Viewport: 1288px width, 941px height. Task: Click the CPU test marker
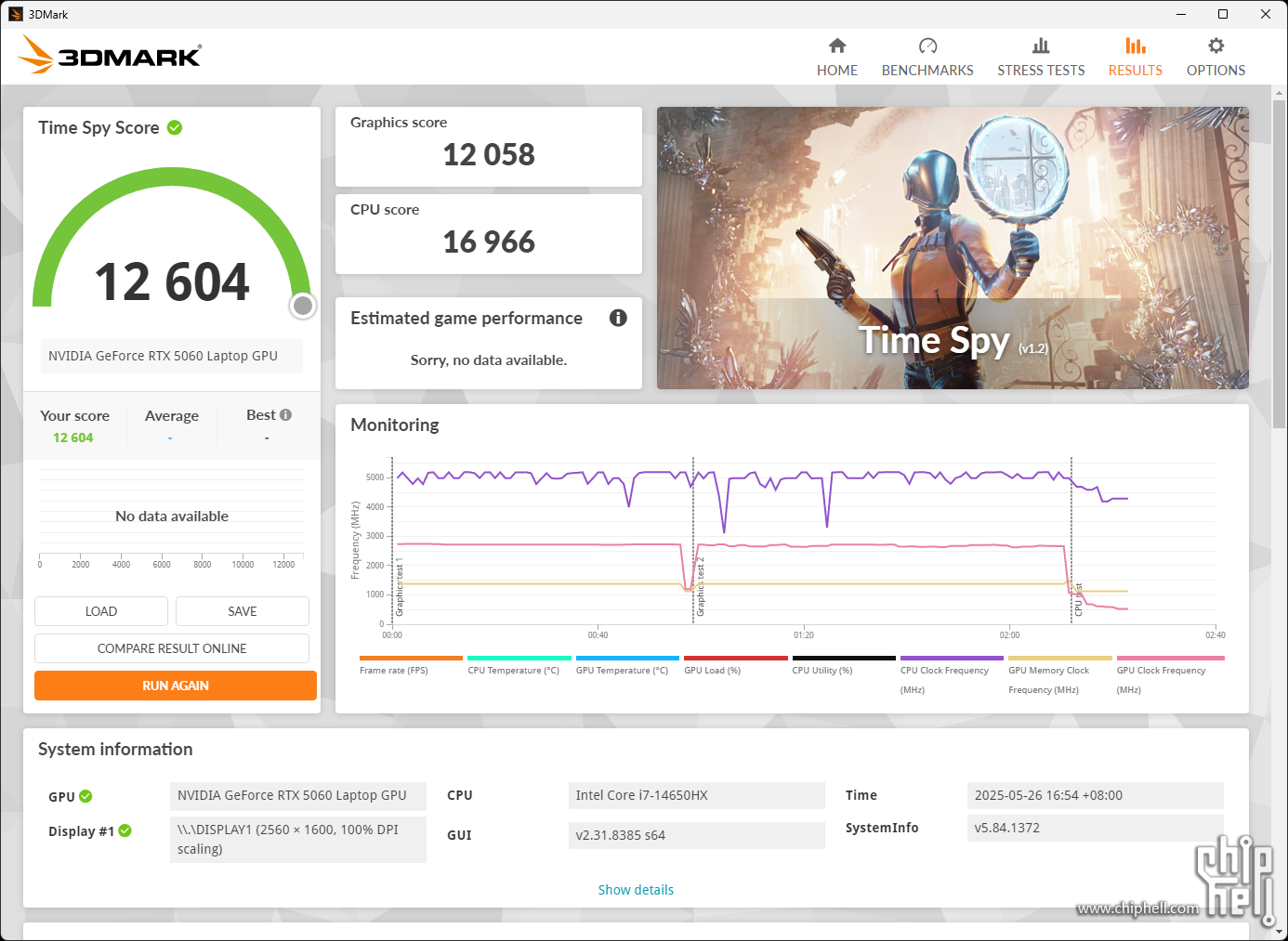pyautogui.click(x=1079, y=599)
